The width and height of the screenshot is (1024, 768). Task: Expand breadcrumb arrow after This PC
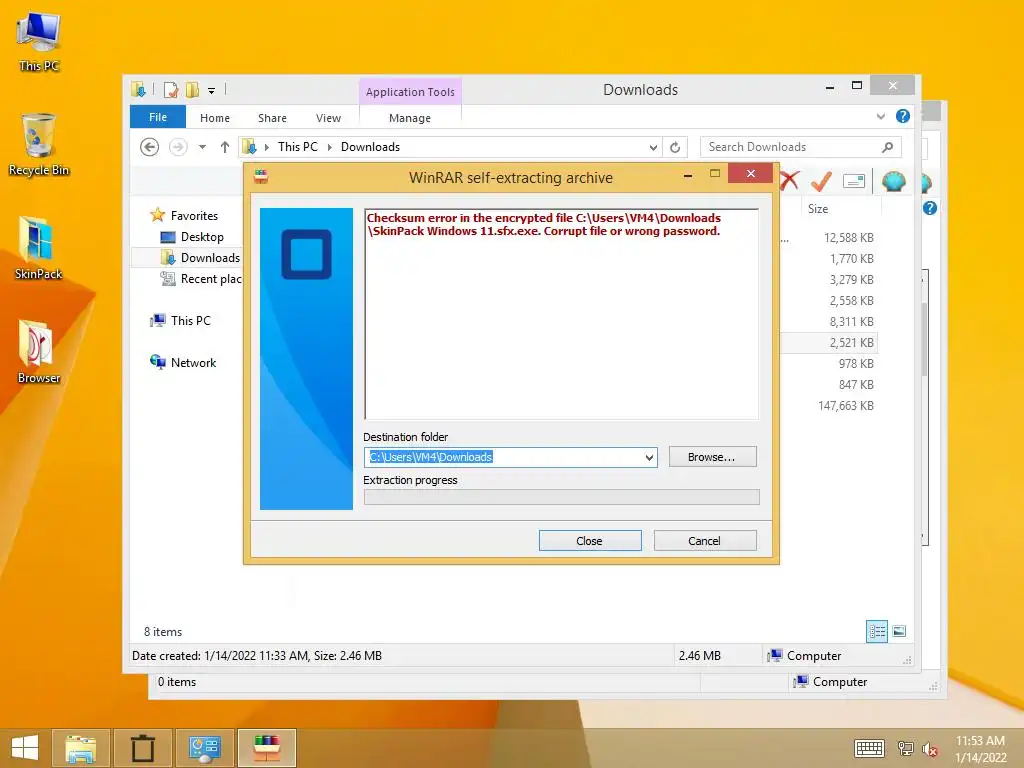click(x=329, y=148)
